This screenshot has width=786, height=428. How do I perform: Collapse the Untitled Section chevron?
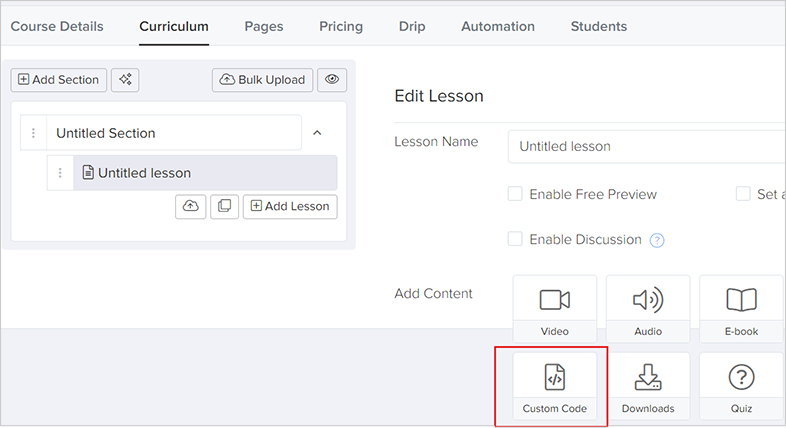[317, 133]
